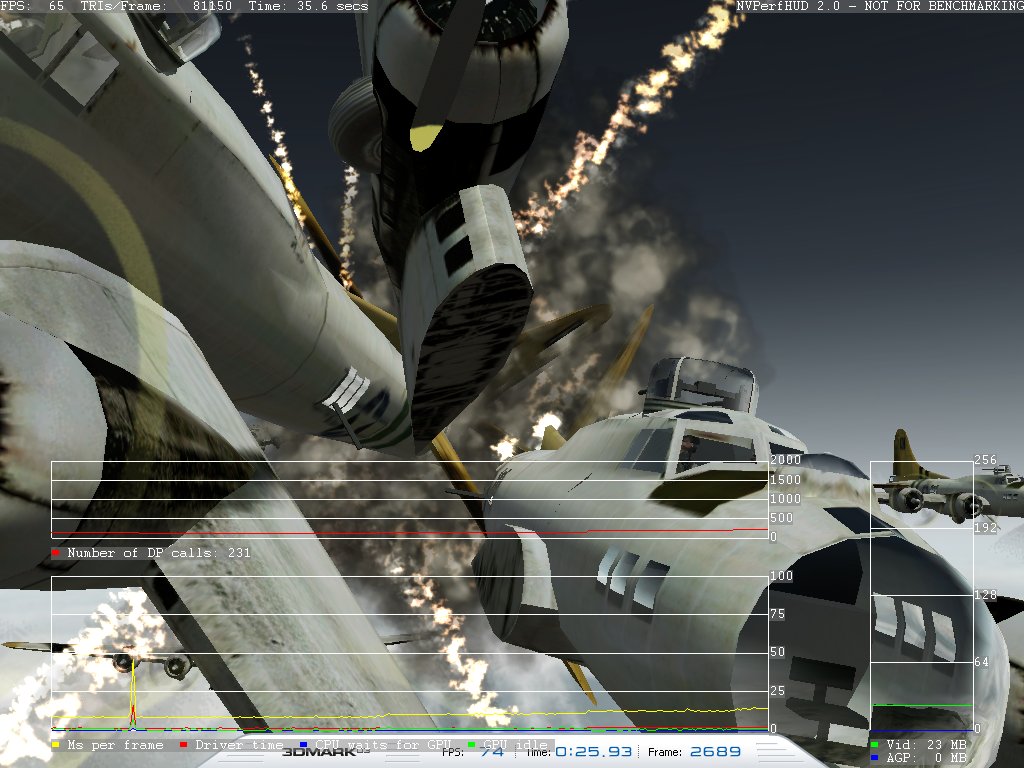Click the '2000' axis label on DP calls graph
The image size is (1024, 768).
(x=786, y=460)
